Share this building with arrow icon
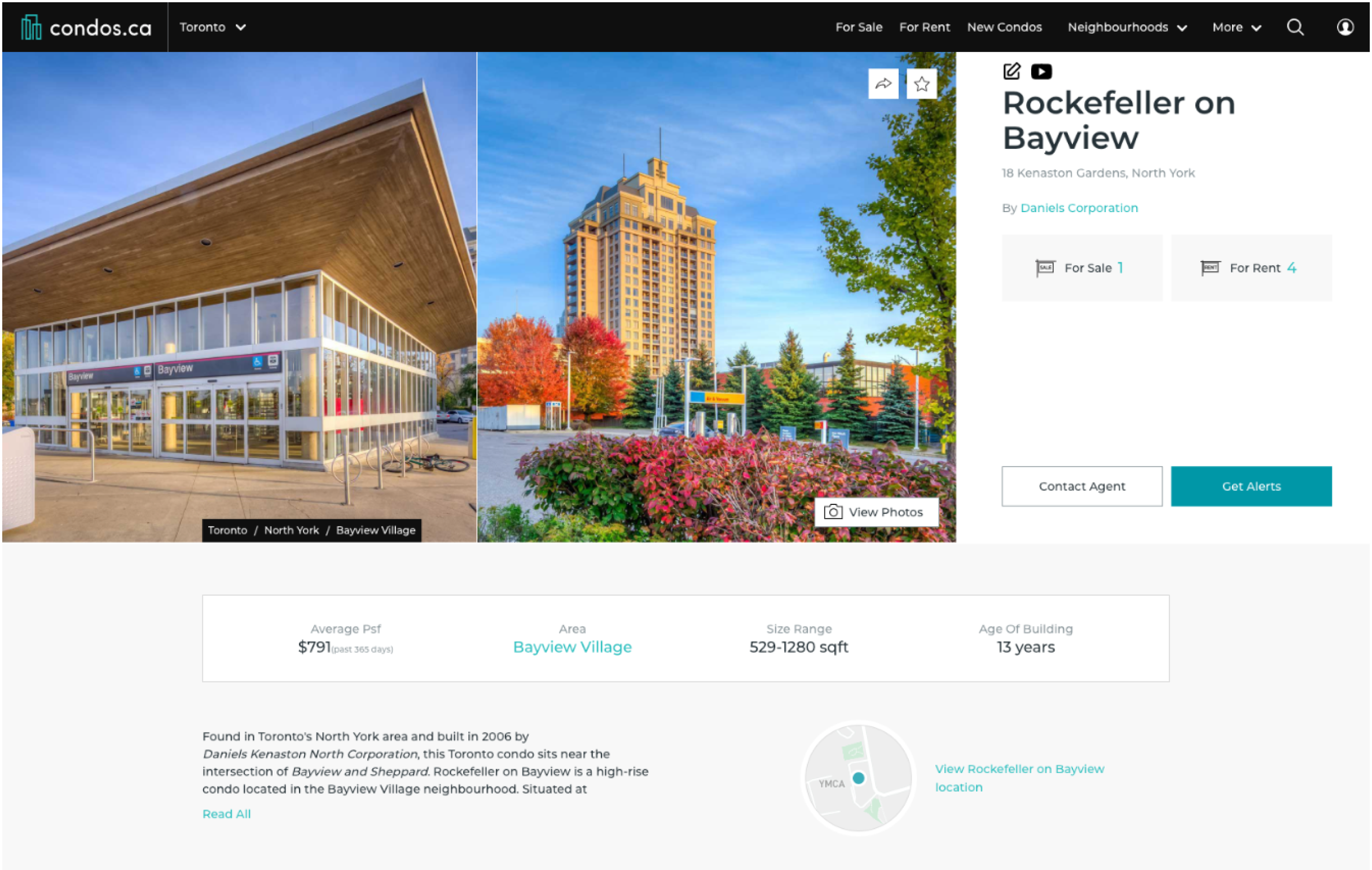The height and width of the screenshot is (870, 1372). click(883, 84)
